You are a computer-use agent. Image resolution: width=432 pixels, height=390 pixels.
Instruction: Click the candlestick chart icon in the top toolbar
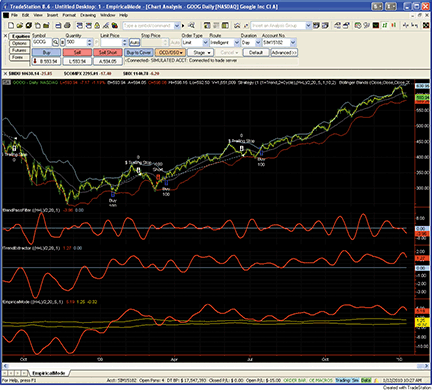[x=394, y=25]
